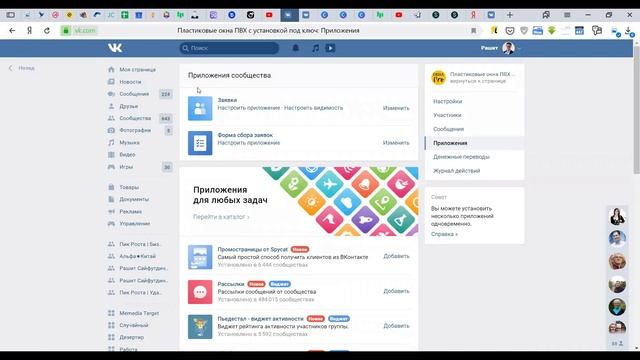
Task: Open Новости in left menu
Action: click(x=130, y=82)
